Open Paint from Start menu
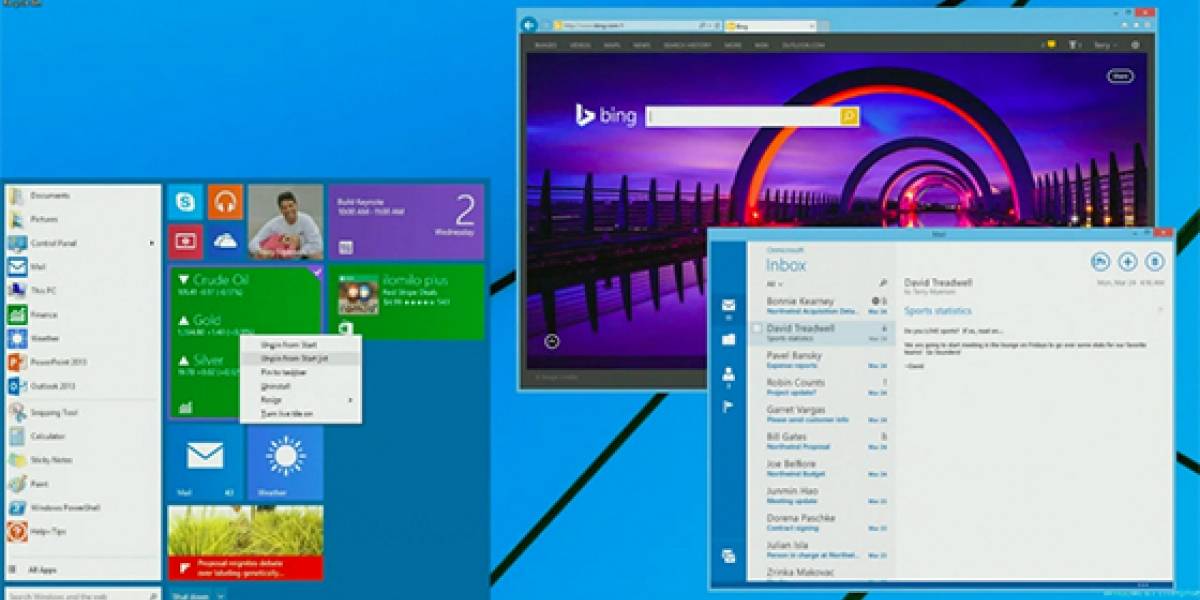This screenshot has height=600, width=1200. point(82,484)
